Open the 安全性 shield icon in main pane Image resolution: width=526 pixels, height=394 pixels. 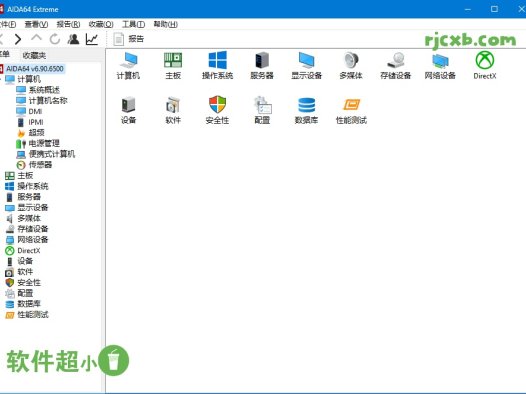217,110
